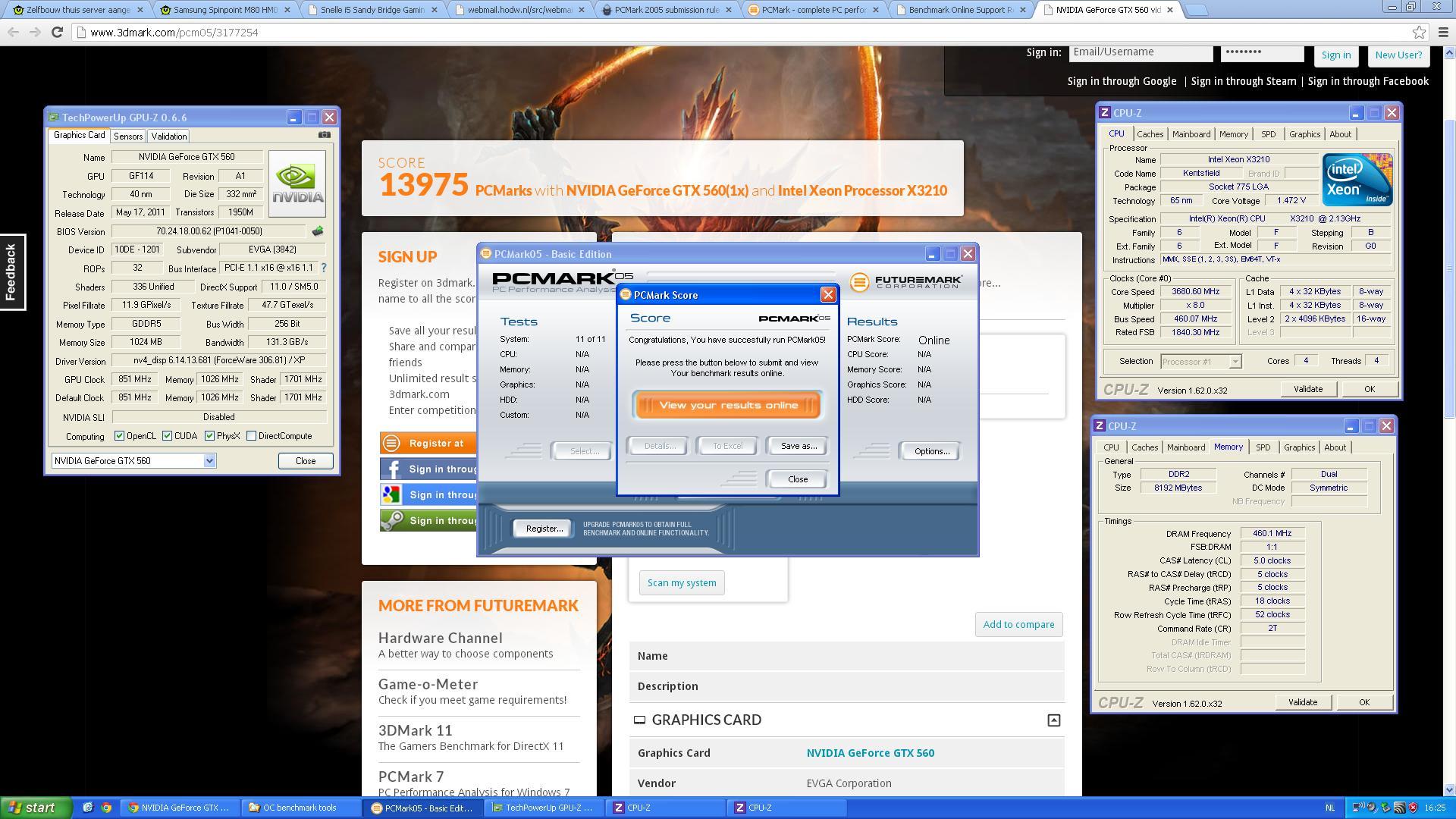Open NVIDIA GeForce GTX 560 link

870,753
